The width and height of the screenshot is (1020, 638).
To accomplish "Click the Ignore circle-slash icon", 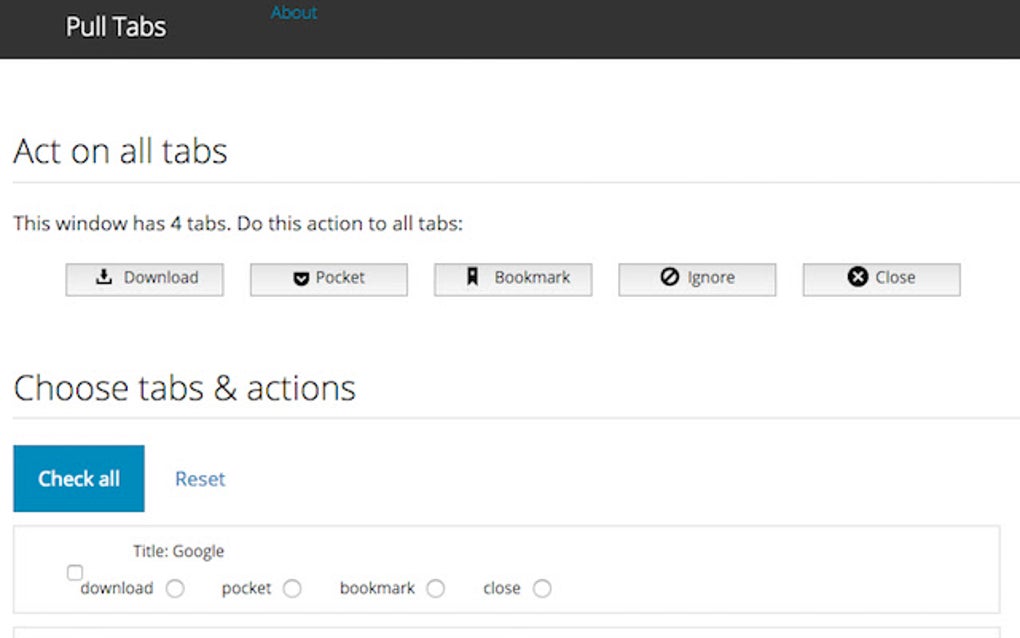I will pos(670,278).
